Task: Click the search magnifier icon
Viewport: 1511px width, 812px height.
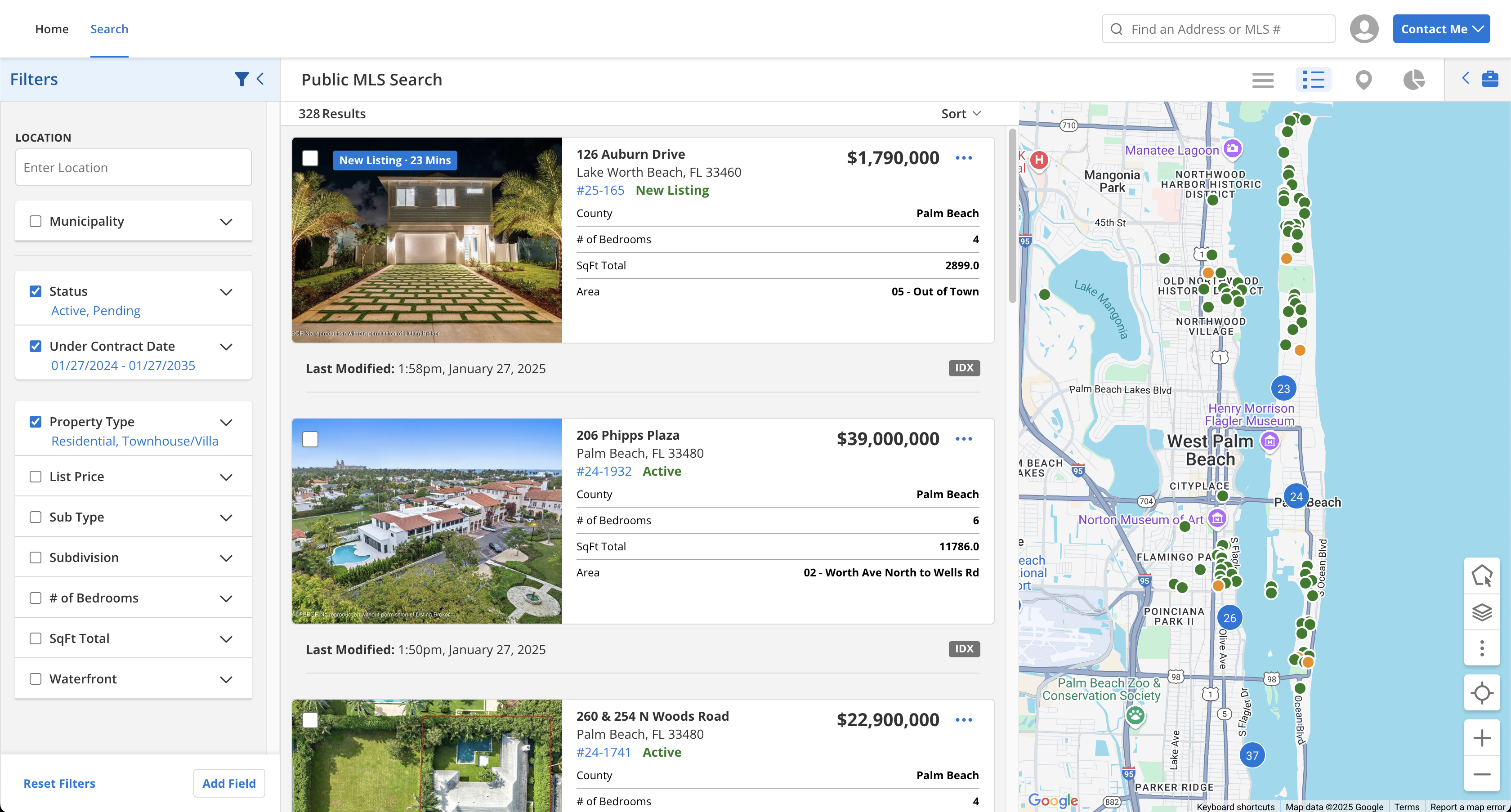Action: coord(1116,29)
